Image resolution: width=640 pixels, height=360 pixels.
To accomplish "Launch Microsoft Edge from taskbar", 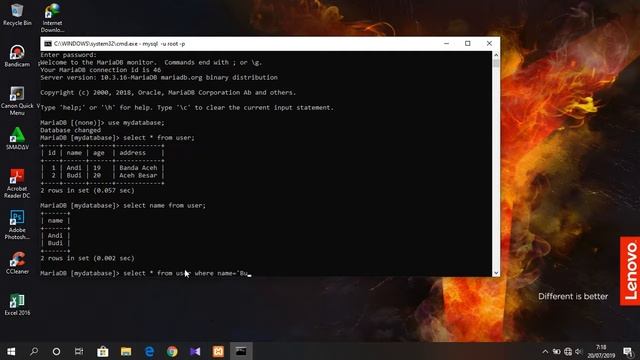I will (x=149, y=351).
